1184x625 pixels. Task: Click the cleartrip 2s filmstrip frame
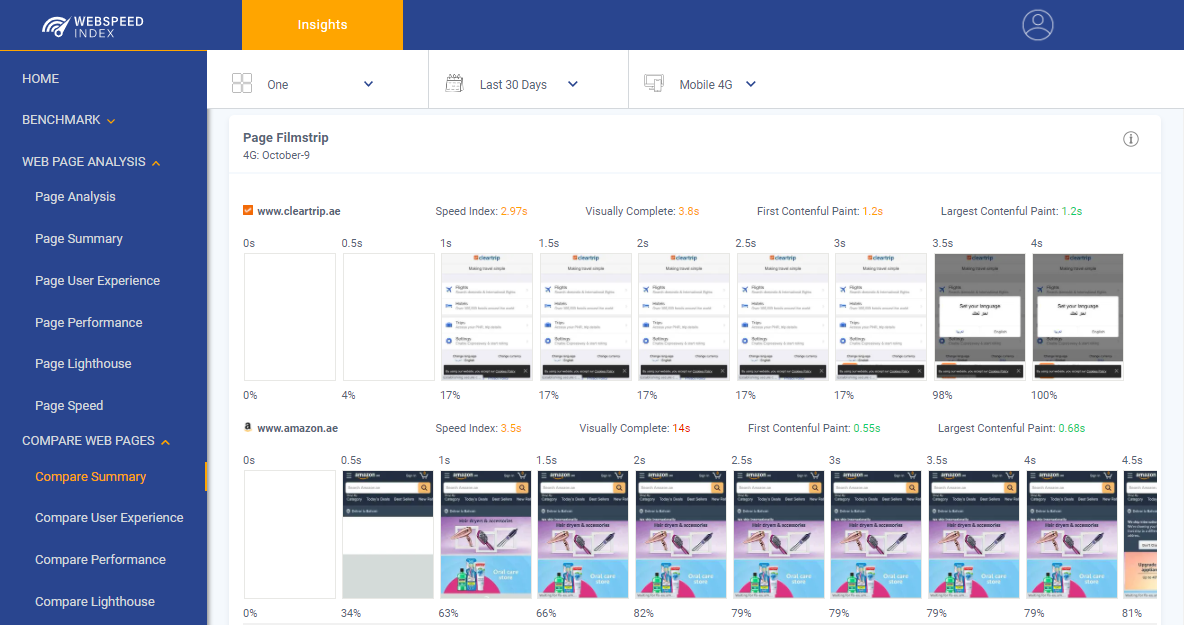tap(683, 317)
